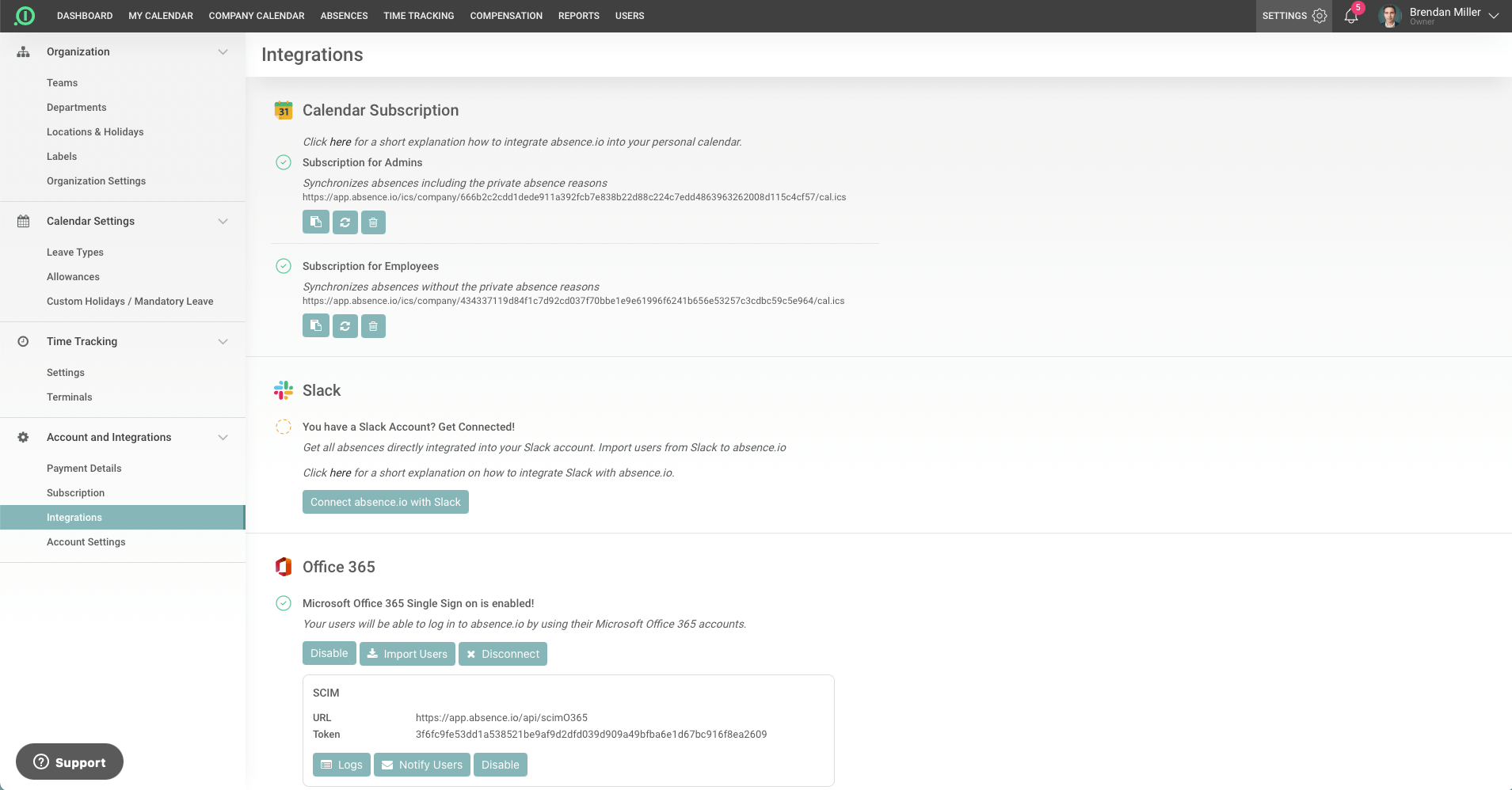Open Leave Types in sidebar

[75, 253]
